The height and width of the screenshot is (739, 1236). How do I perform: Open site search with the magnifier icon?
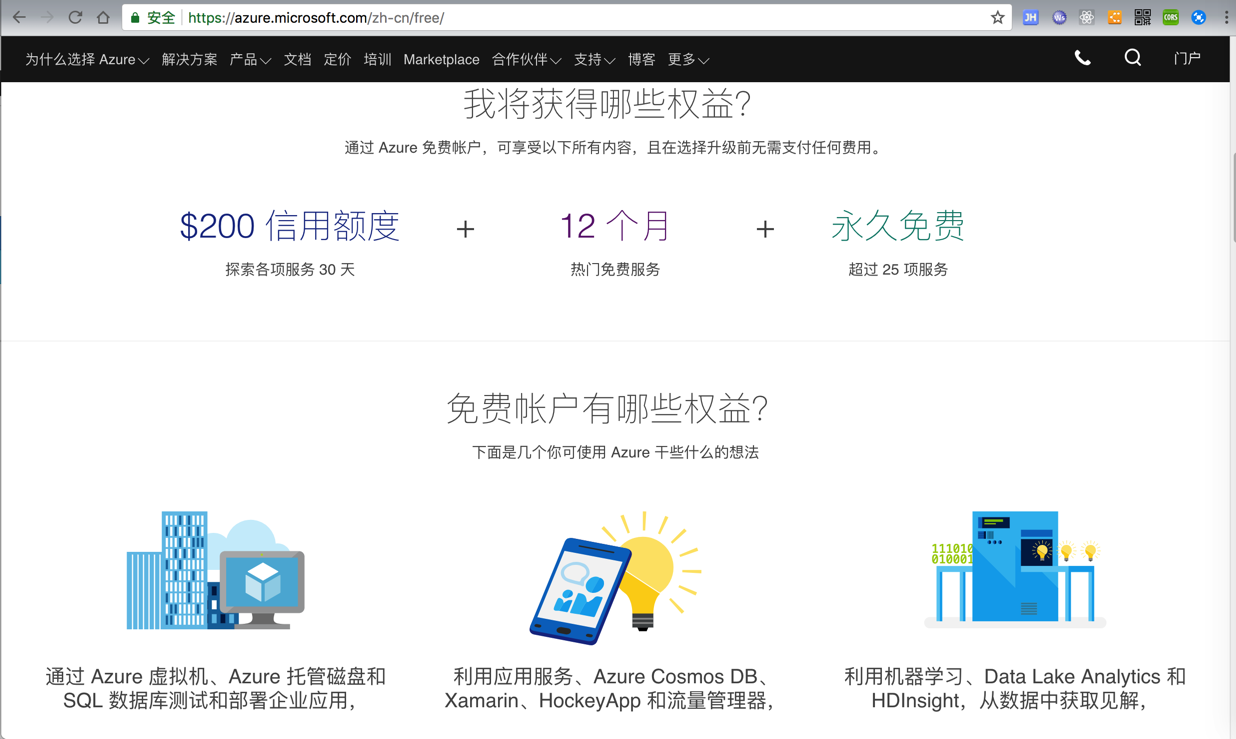click(x=1133, y=58)
